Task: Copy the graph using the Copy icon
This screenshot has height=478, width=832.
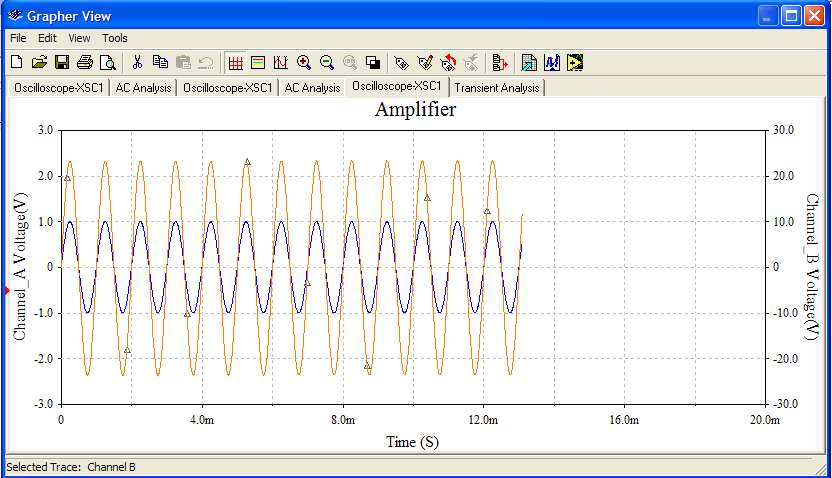Action: click(x=160, y=63)
